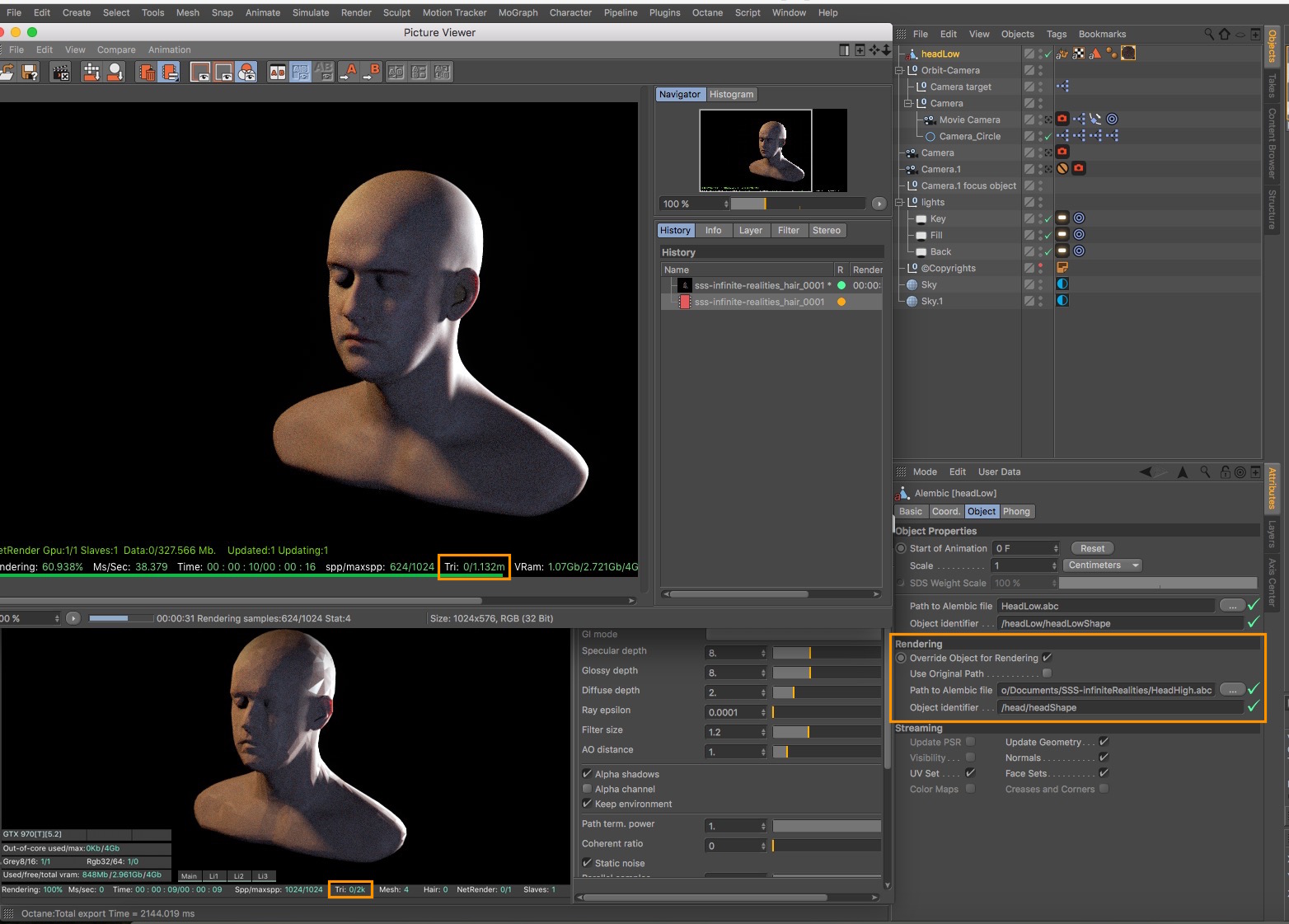Click the search magnifier in Objects panel
1289x924 pixels.
tap(1209, 34)
